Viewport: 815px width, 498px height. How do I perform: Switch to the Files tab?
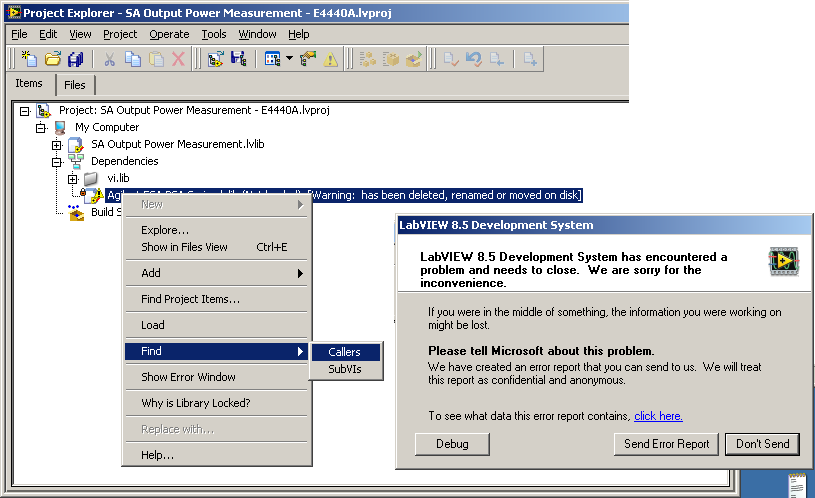(x=75, y=85)
